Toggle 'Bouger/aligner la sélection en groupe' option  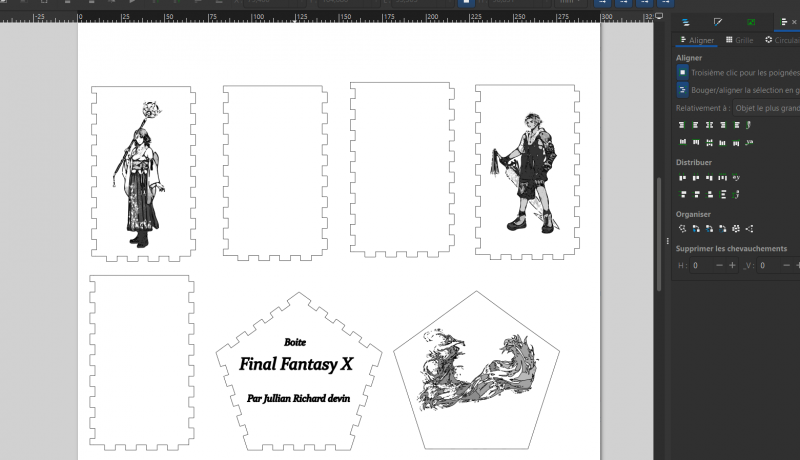(682, 90)
